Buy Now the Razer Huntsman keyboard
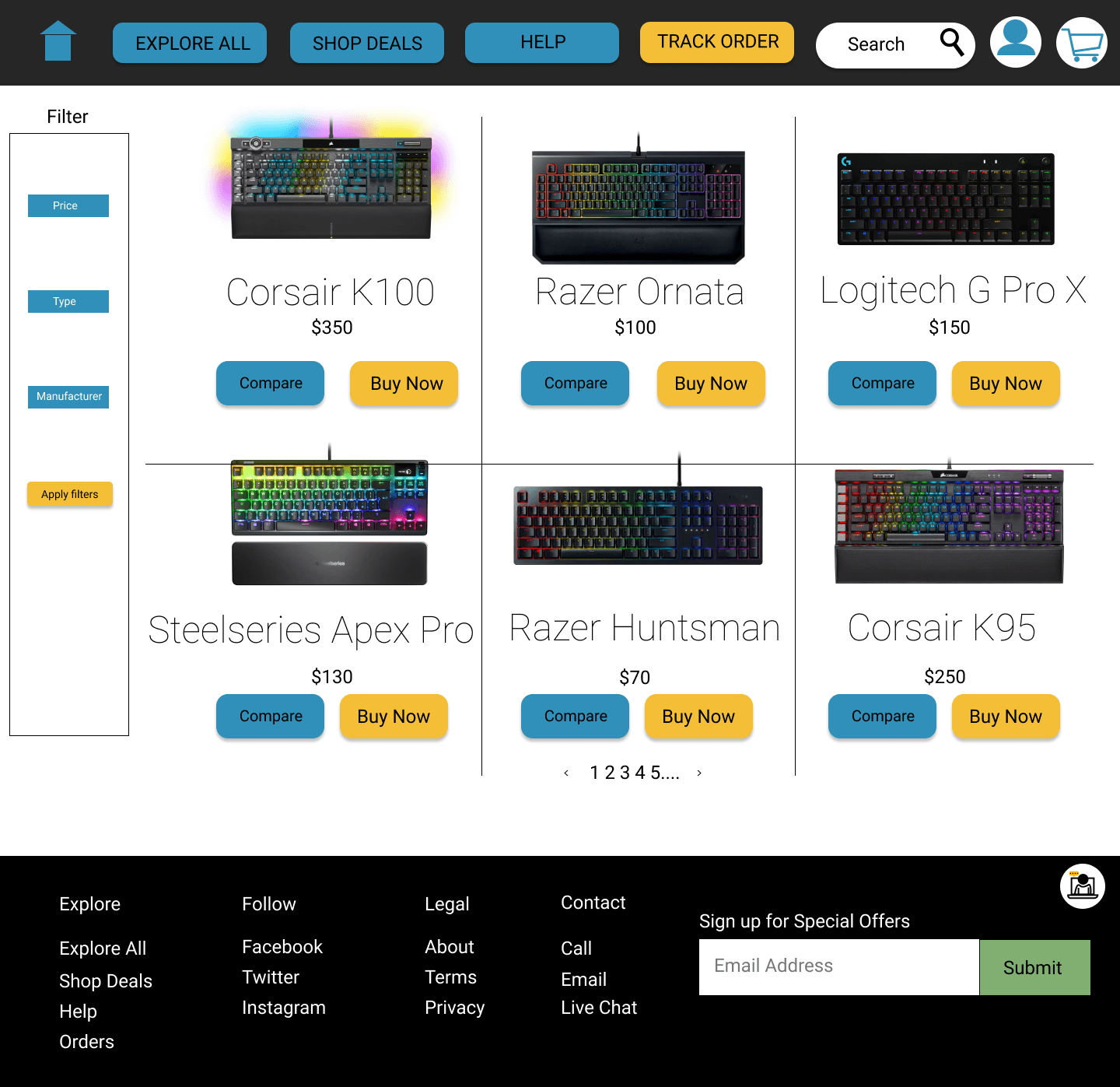 click(x=698, y=716)
